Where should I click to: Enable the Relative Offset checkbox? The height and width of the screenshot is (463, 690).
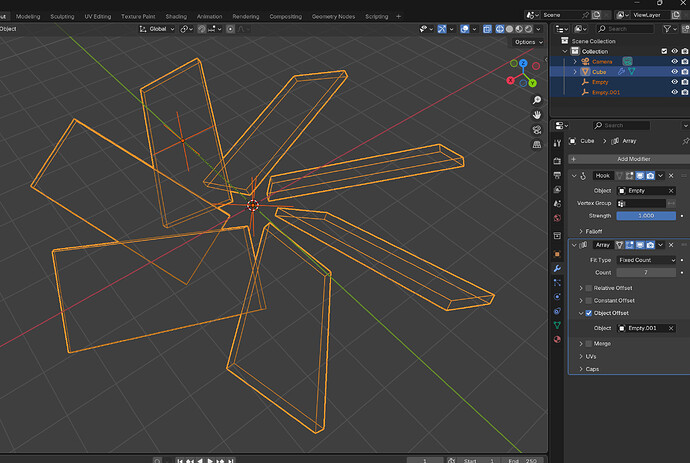[x=589, y=288]
